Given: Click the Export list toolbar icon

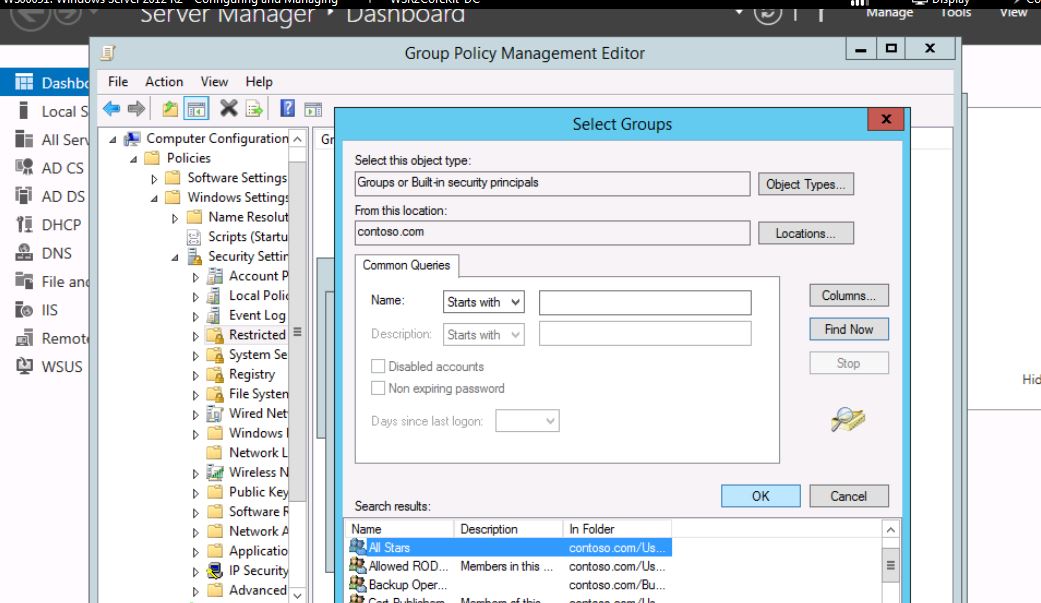Looking at the screenshot, I should pyautogui.click(x=254, y=109).
